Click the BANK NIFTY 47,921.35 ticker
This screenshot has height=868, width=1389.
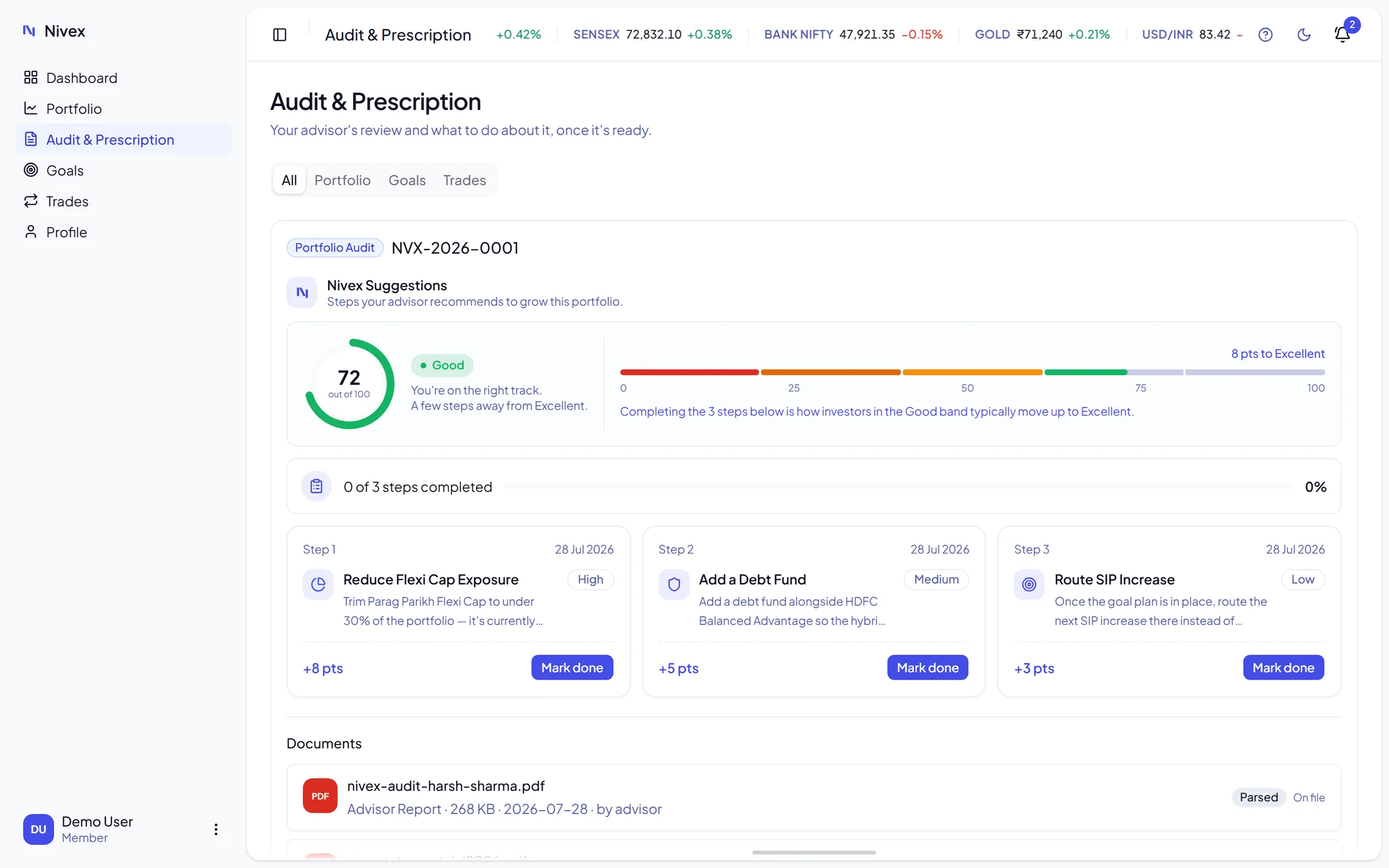coord(853,35)
